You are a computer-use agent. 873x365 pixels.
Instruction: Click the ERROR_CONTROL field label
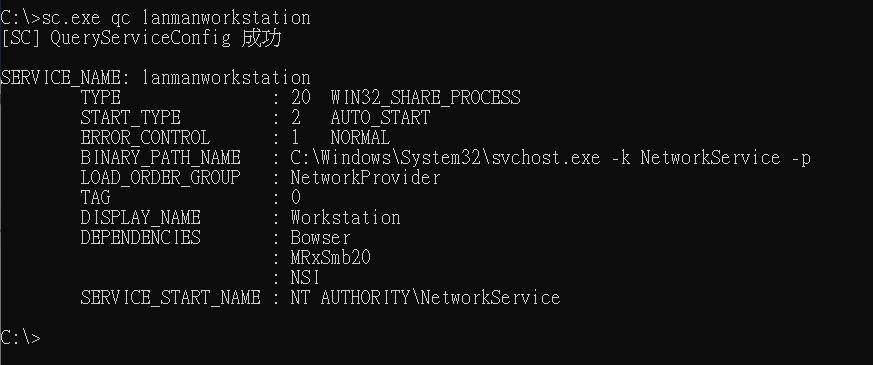click(x=145, y=137)
